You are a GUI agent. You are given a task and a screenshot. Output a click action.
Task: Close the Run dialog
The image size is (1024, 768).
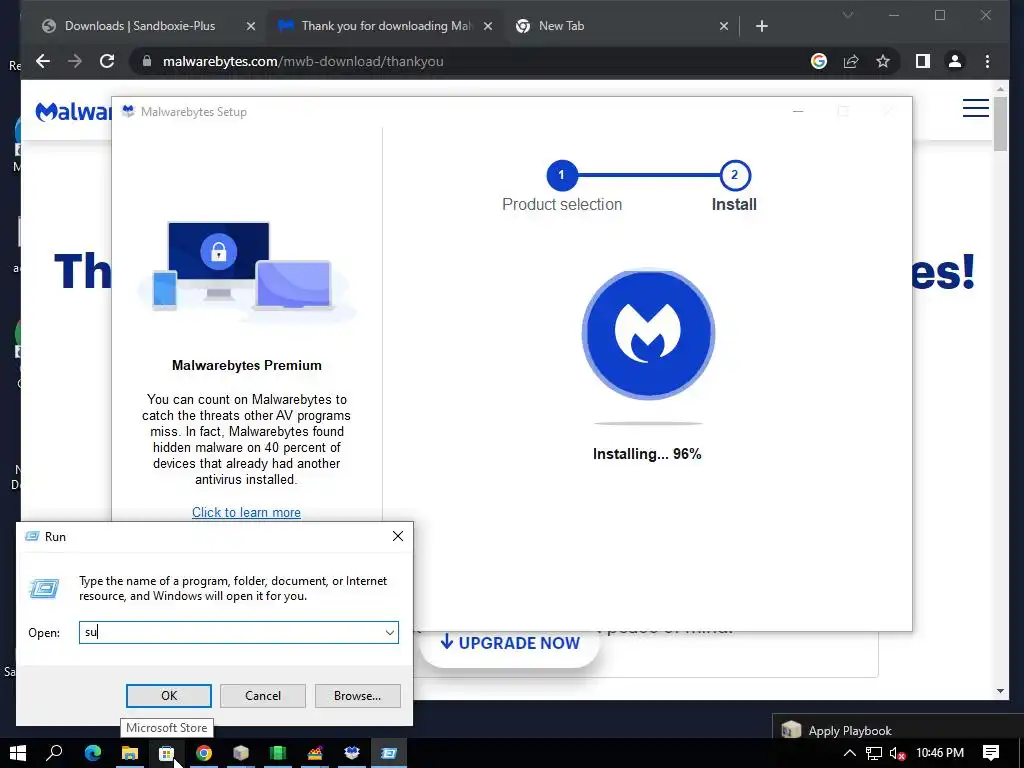(398, 536)
